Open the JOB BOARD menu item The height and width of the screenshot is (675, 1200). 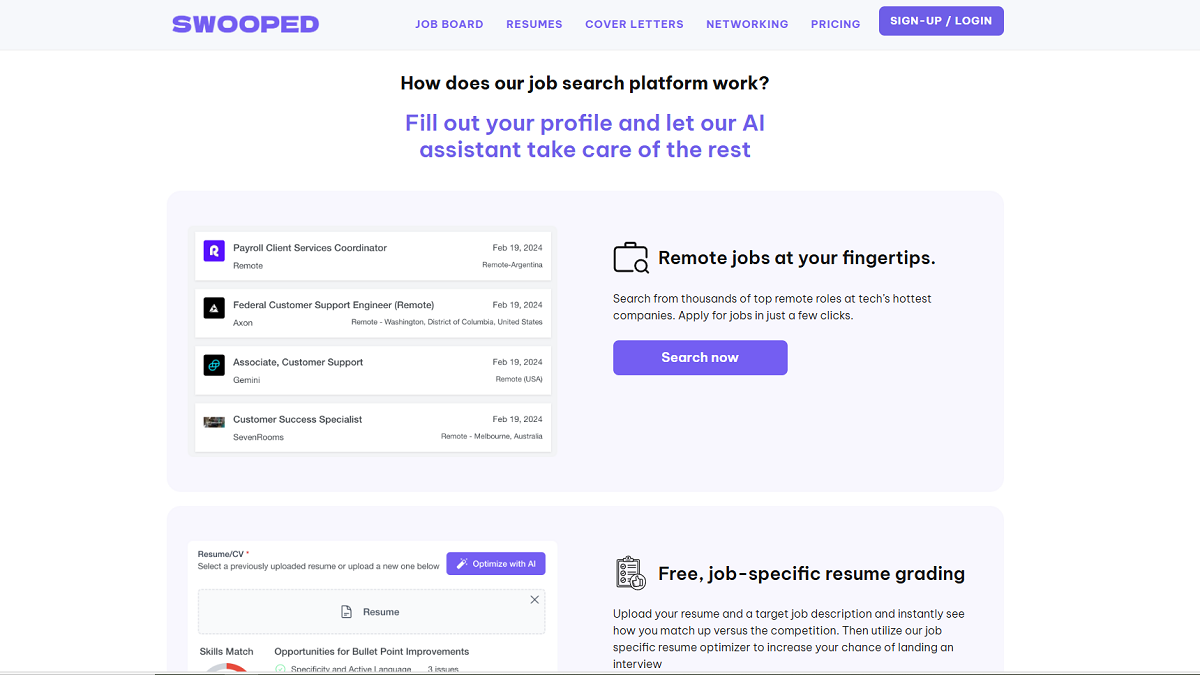point(449,24)
